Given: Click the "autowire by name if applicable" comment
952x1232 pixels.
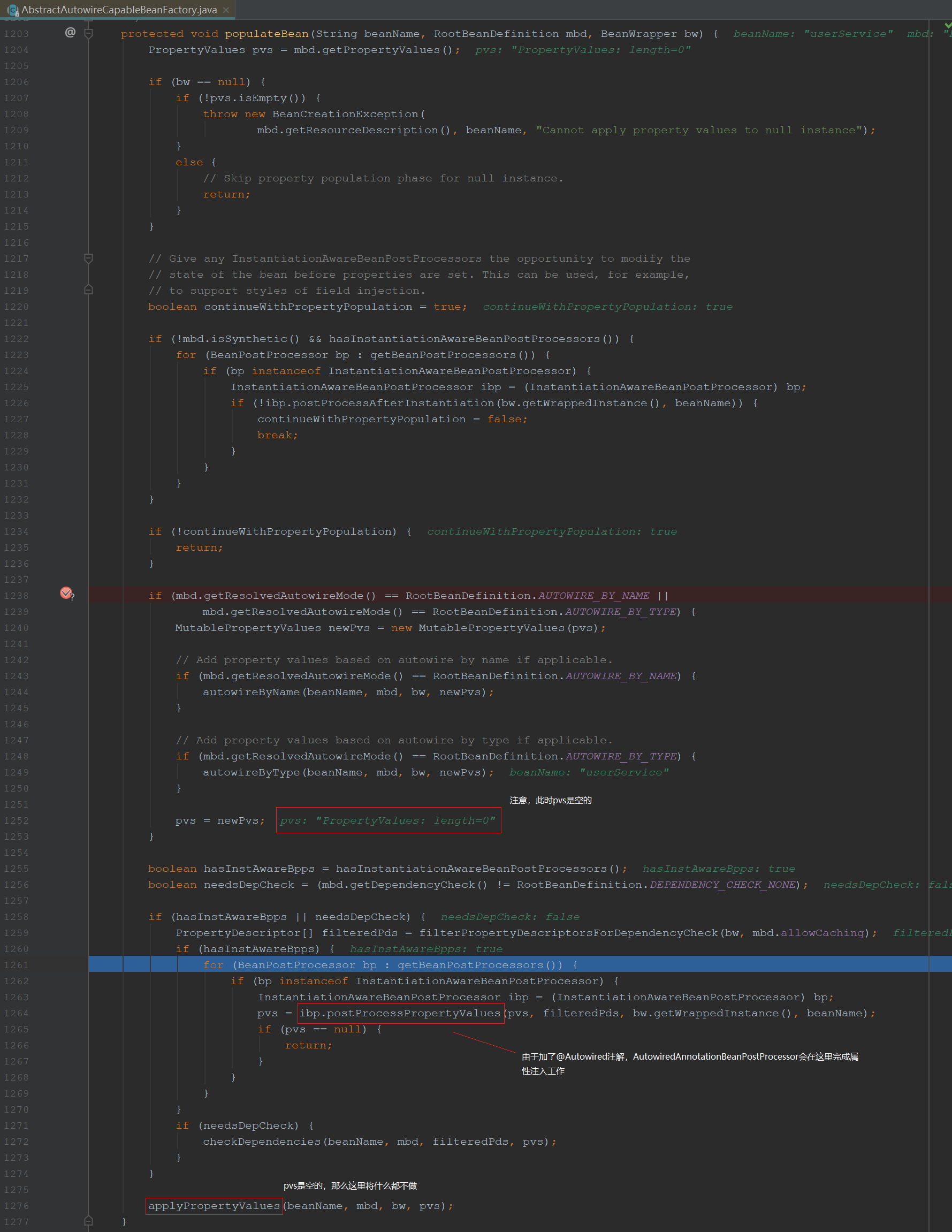Looking at the screenshot, I should click(x=394, y=660).
